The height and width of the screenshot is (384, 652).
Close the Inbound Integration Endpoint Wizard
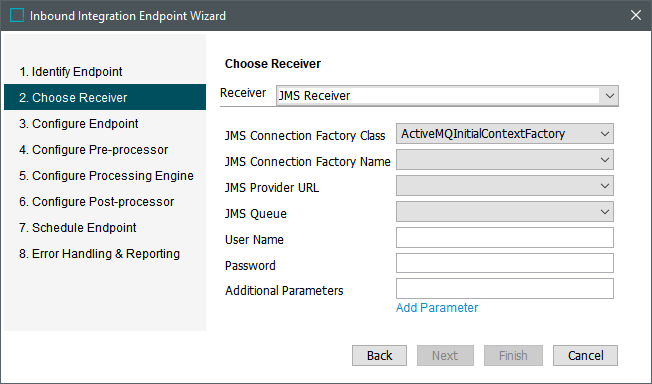tap(636, 15)
